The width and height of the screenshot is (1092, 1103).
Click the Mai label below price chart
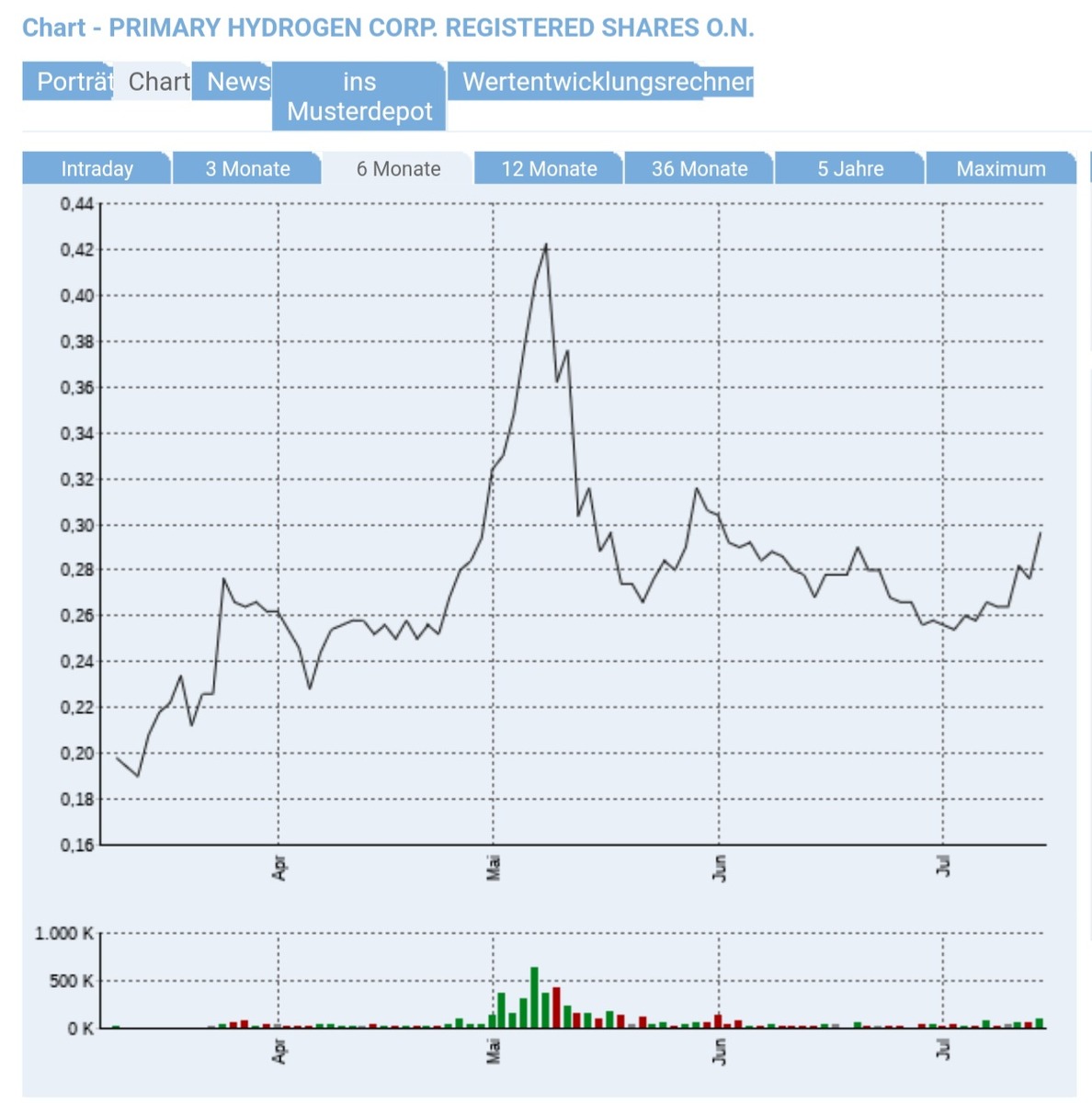pos(494,868)
